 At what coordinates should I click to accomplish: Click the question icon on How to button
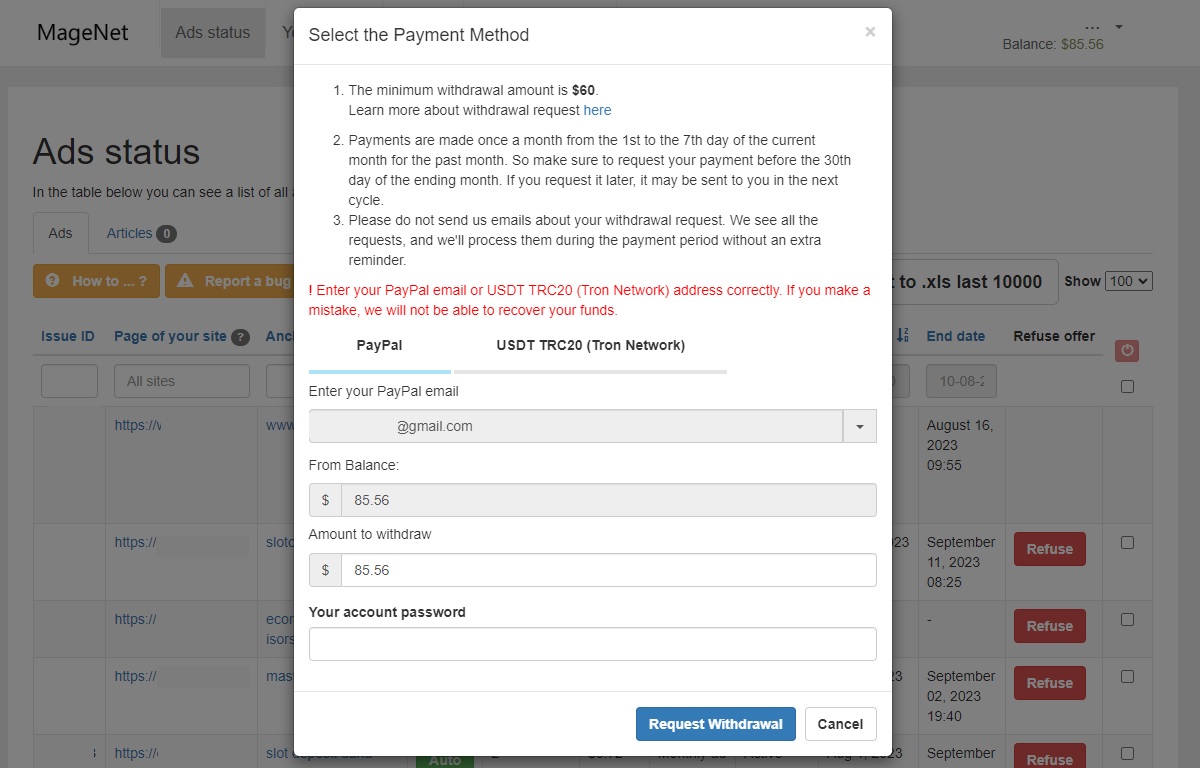tap(52, 281)
